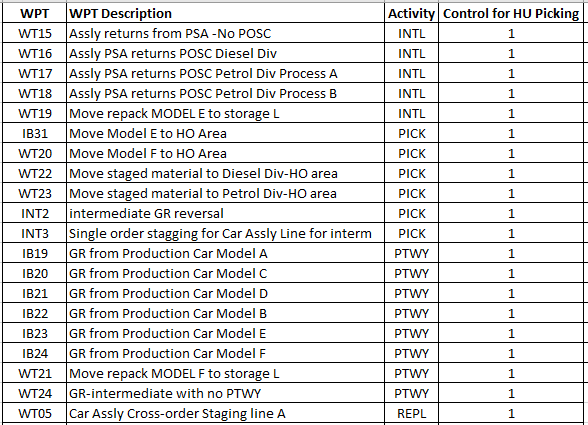Click Move repack MODEL F to storage L cell
The width and height of the screenshot is (588, 425).
coord(225,373)
